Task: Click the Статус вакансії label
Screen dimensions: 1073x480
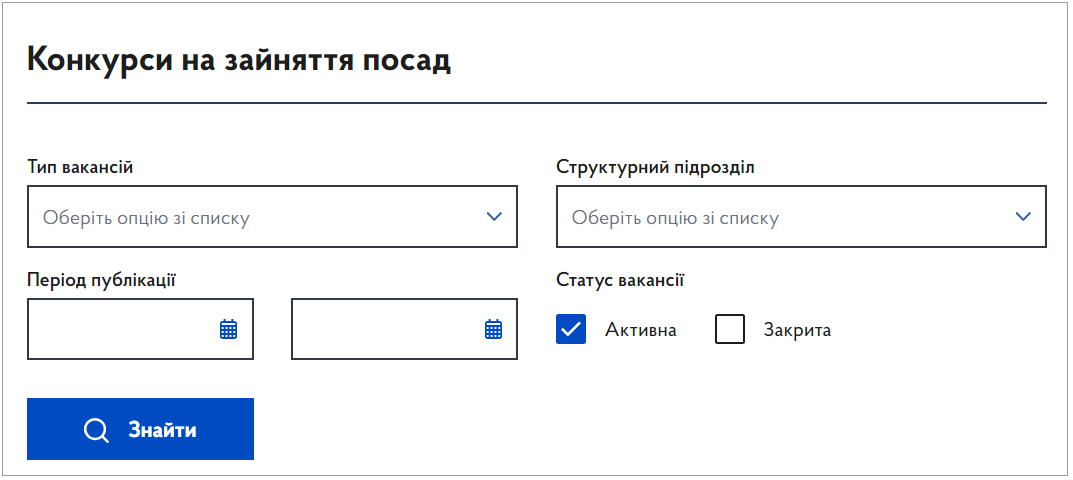Action: tap(620, 280)
